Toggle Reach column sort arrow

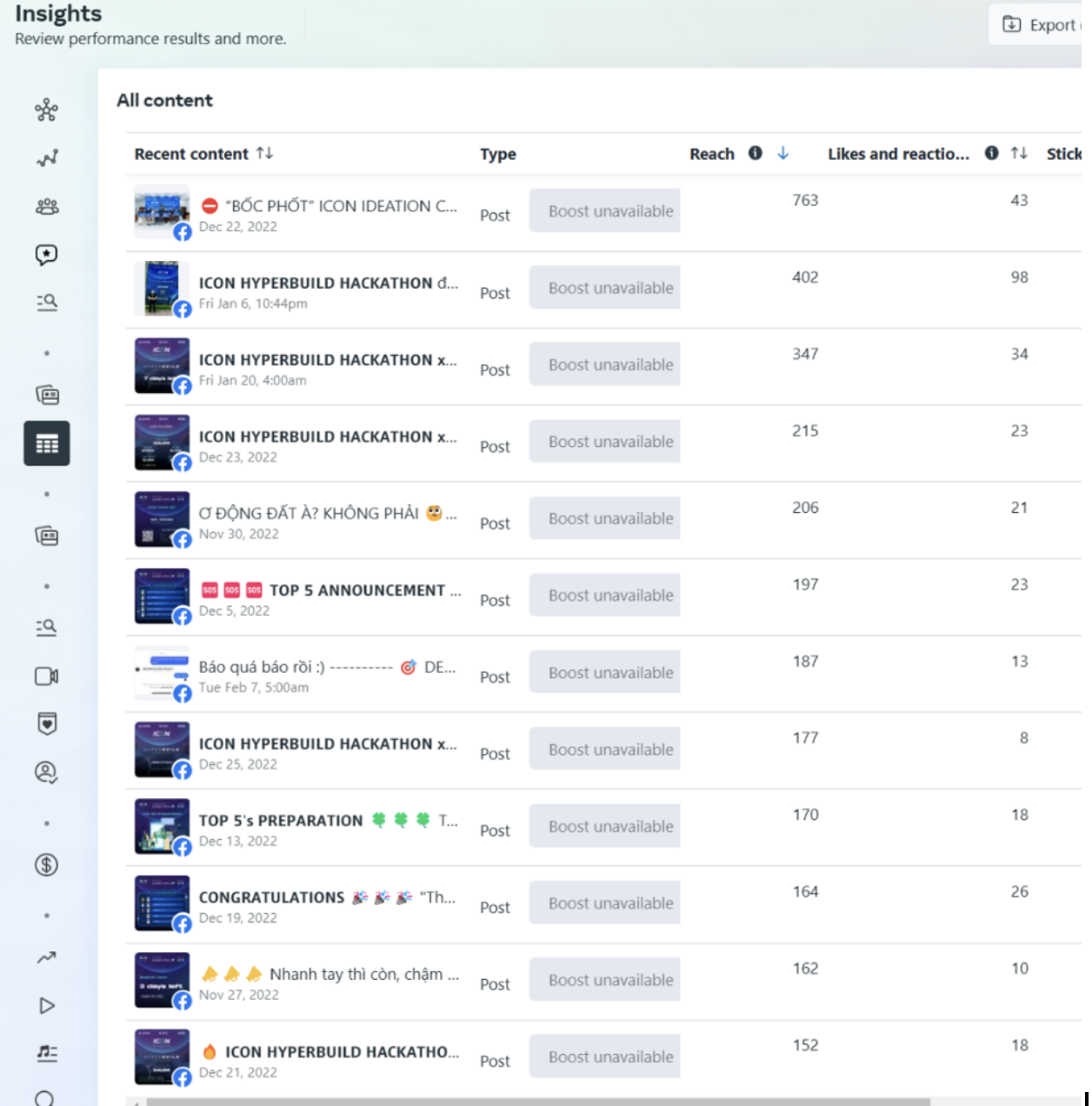point(783,153)
